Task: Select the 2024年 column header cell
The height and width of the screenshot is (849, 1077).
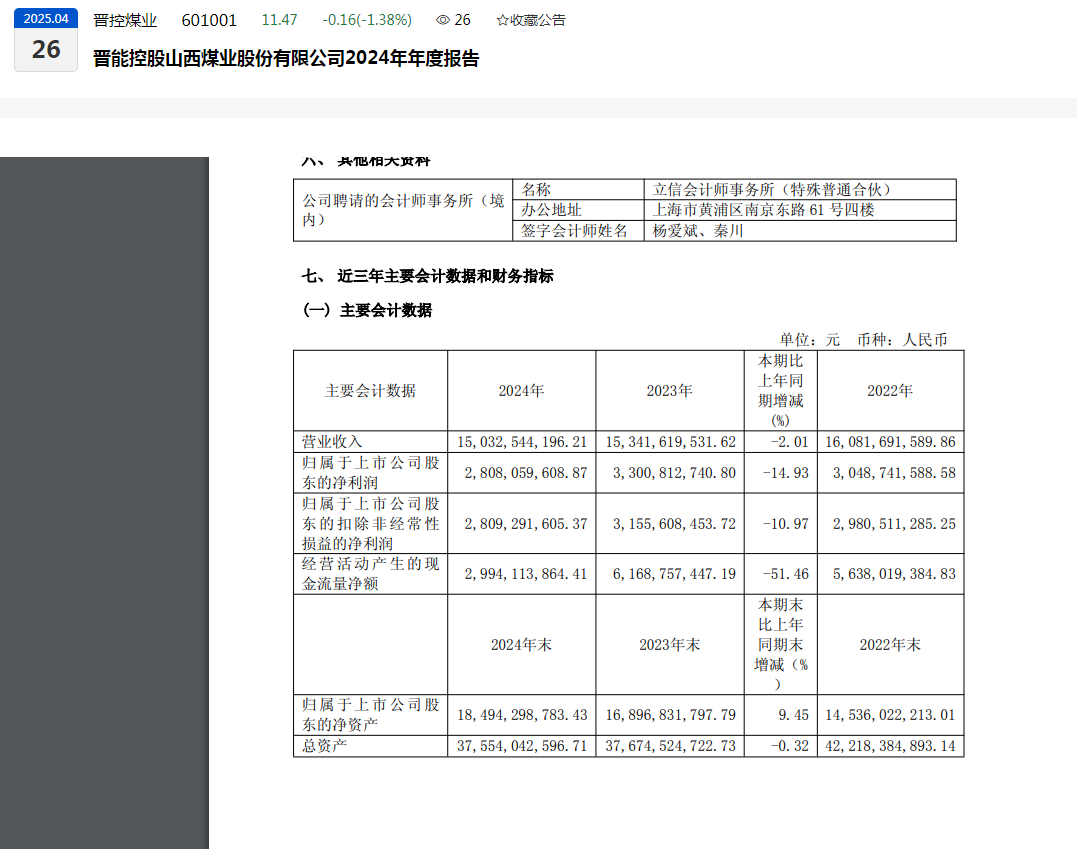Action: (x=521, y=391)
